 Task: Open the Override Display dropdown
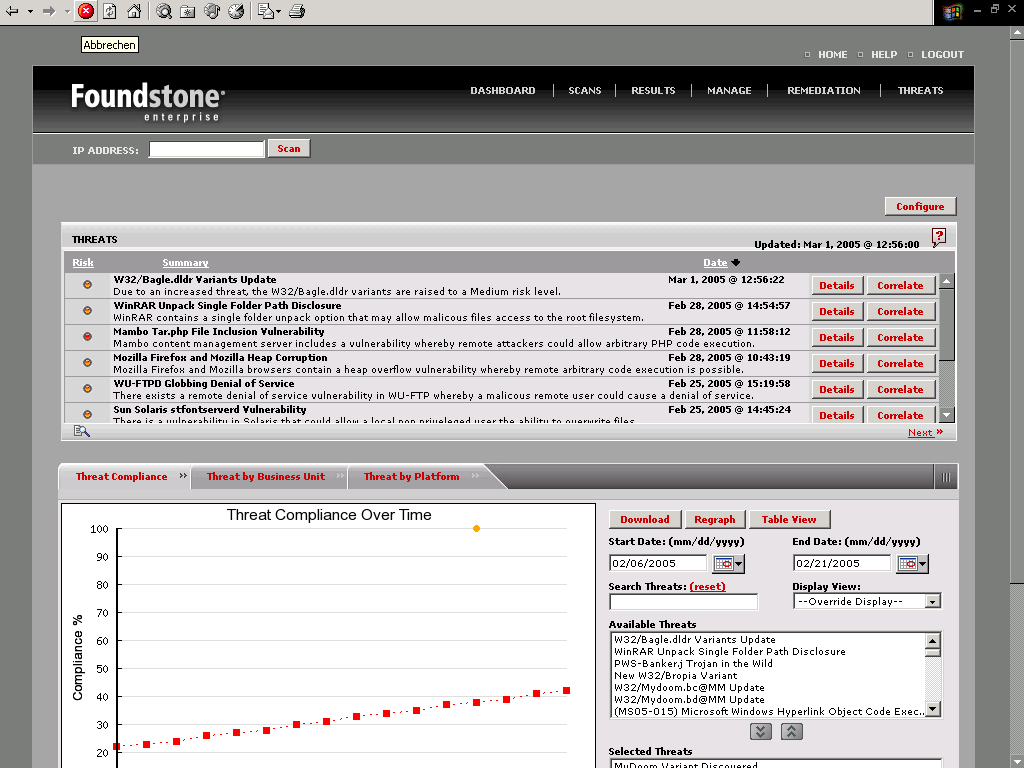(x=867, y=601)
